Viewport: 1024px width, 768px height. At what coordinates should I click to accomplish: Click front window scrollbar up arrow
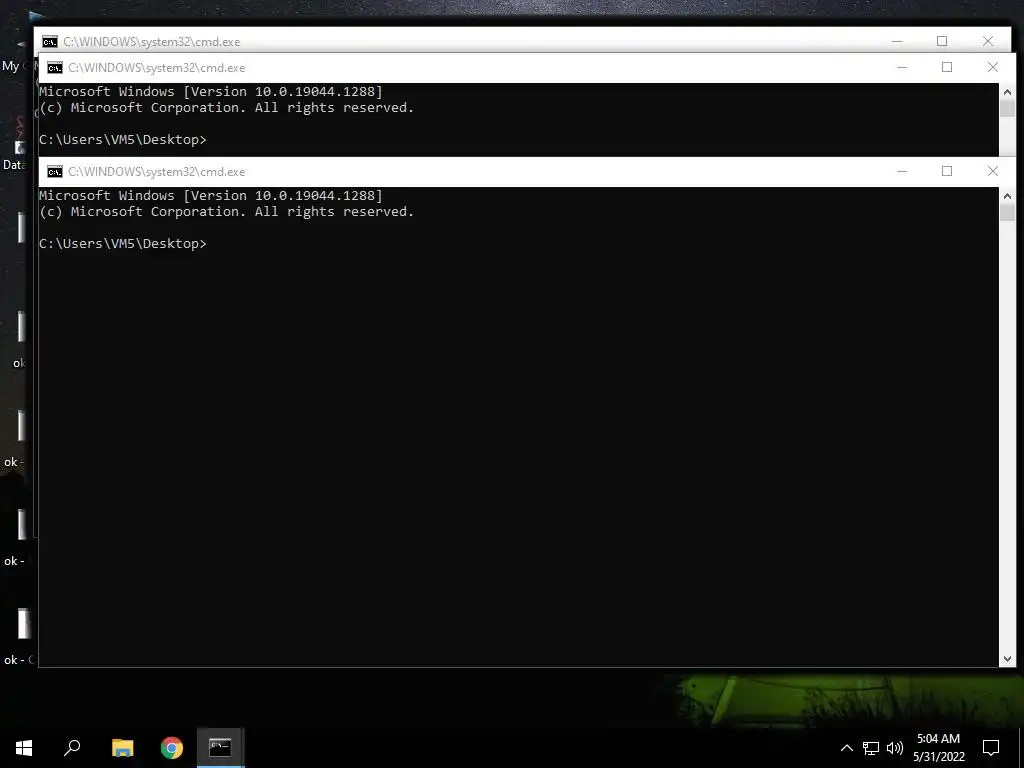point(1007,195)
